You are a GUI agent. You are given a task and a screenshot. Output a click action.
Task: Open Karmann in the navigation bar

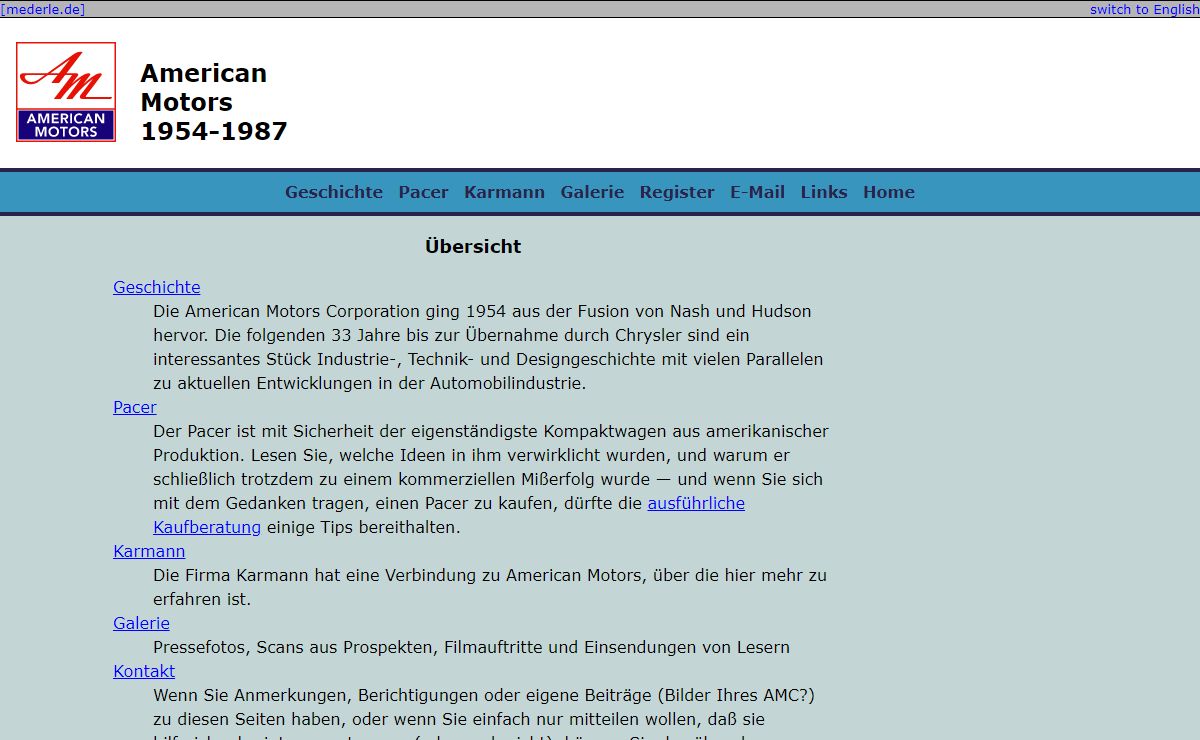(x=505, y=192)
